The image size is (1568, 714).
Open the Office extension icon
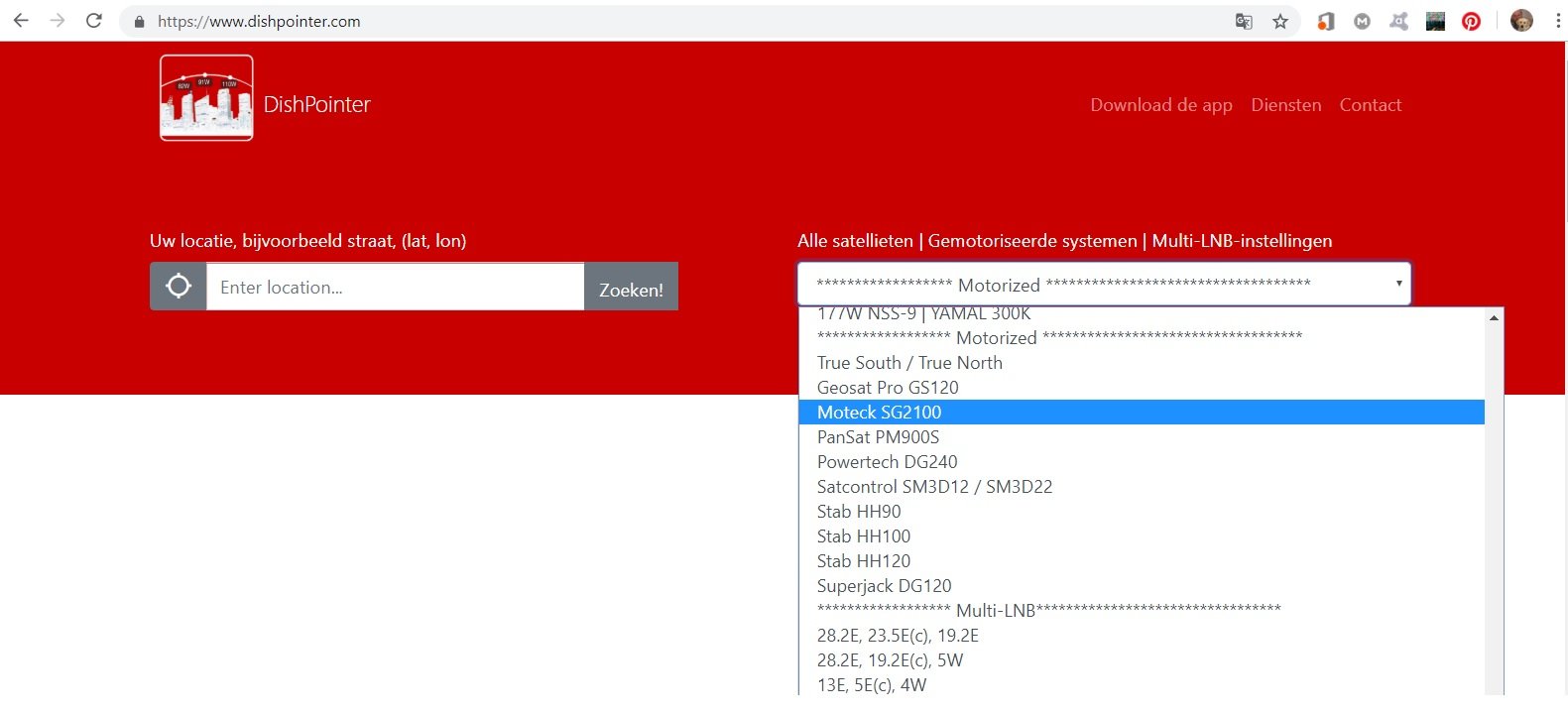click(1326, 21)
